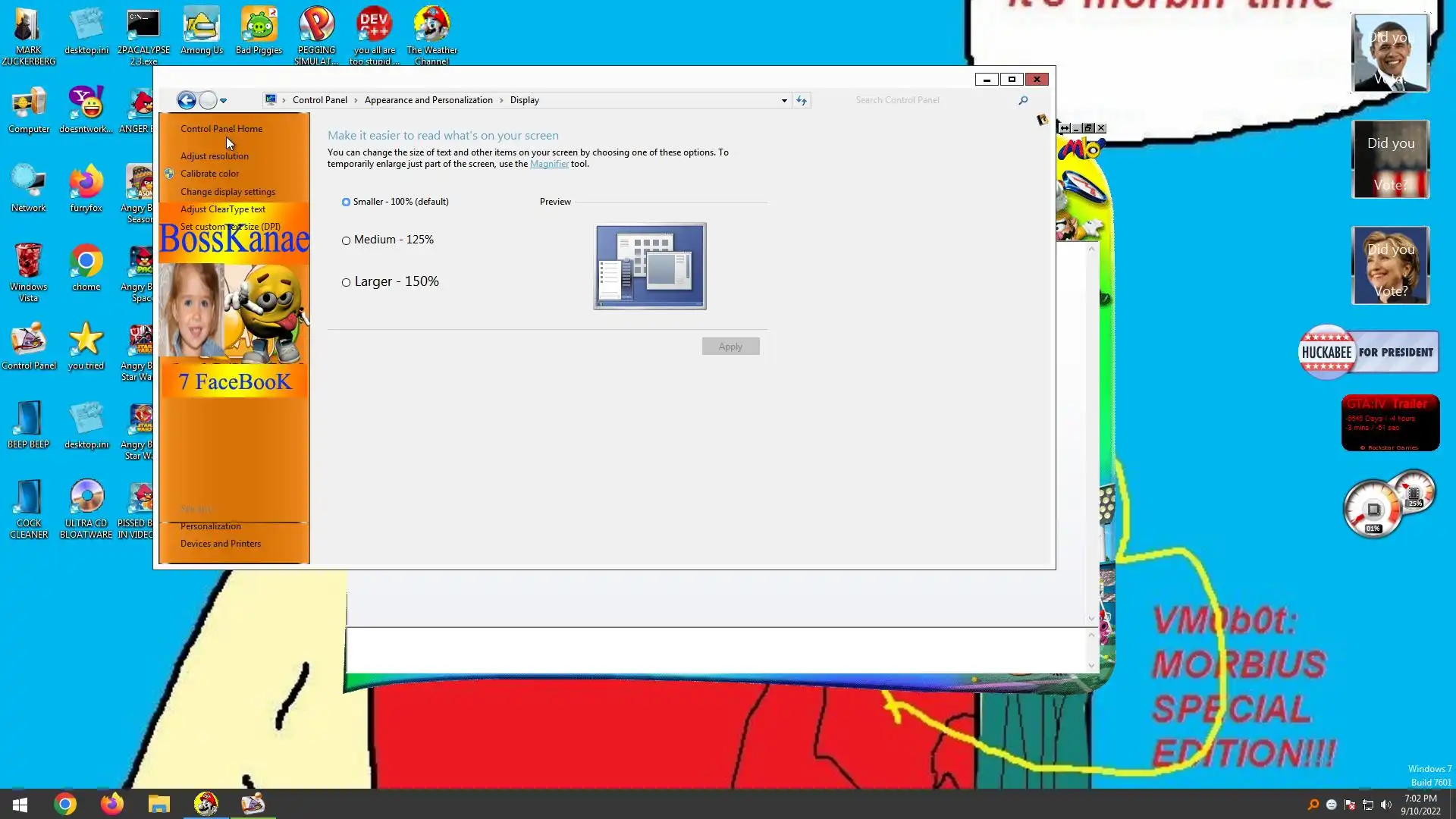Expand the Control Panel breadcrumb chevron

point(356,100)
